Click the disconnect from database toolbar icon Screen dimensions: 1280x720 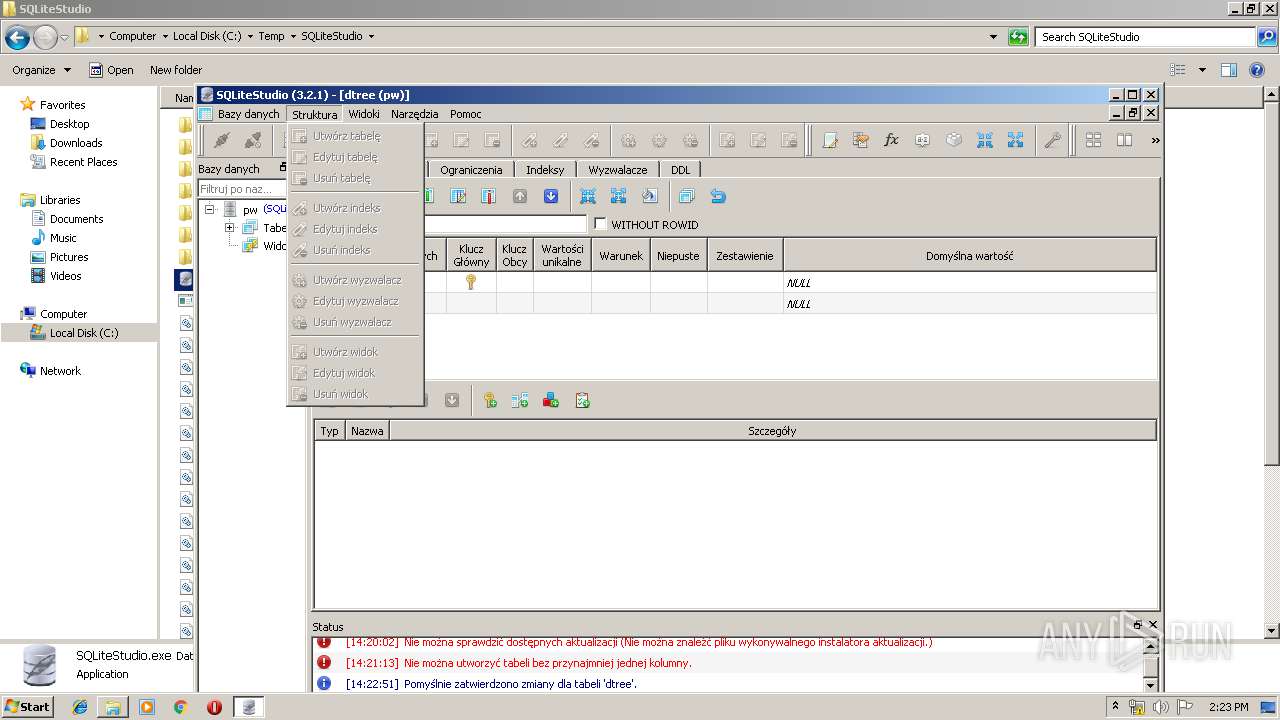coord(253,141)
